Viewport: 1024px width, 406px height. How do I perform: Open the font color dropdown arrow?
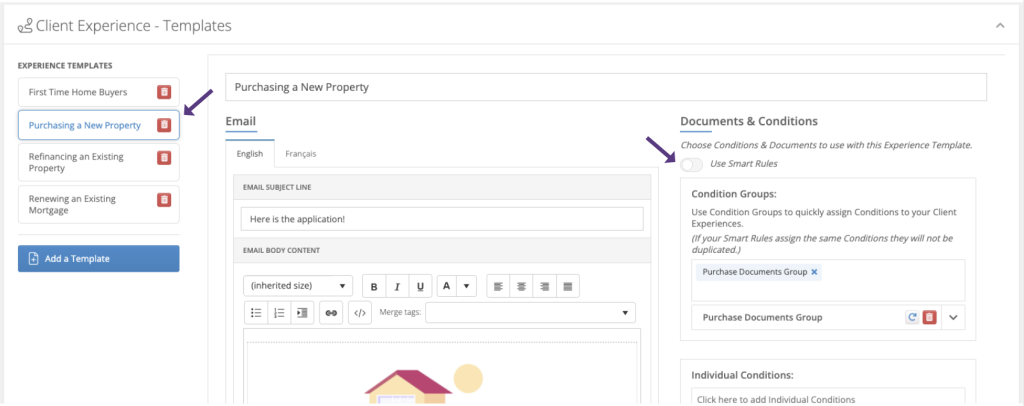[x=466, y=286]
